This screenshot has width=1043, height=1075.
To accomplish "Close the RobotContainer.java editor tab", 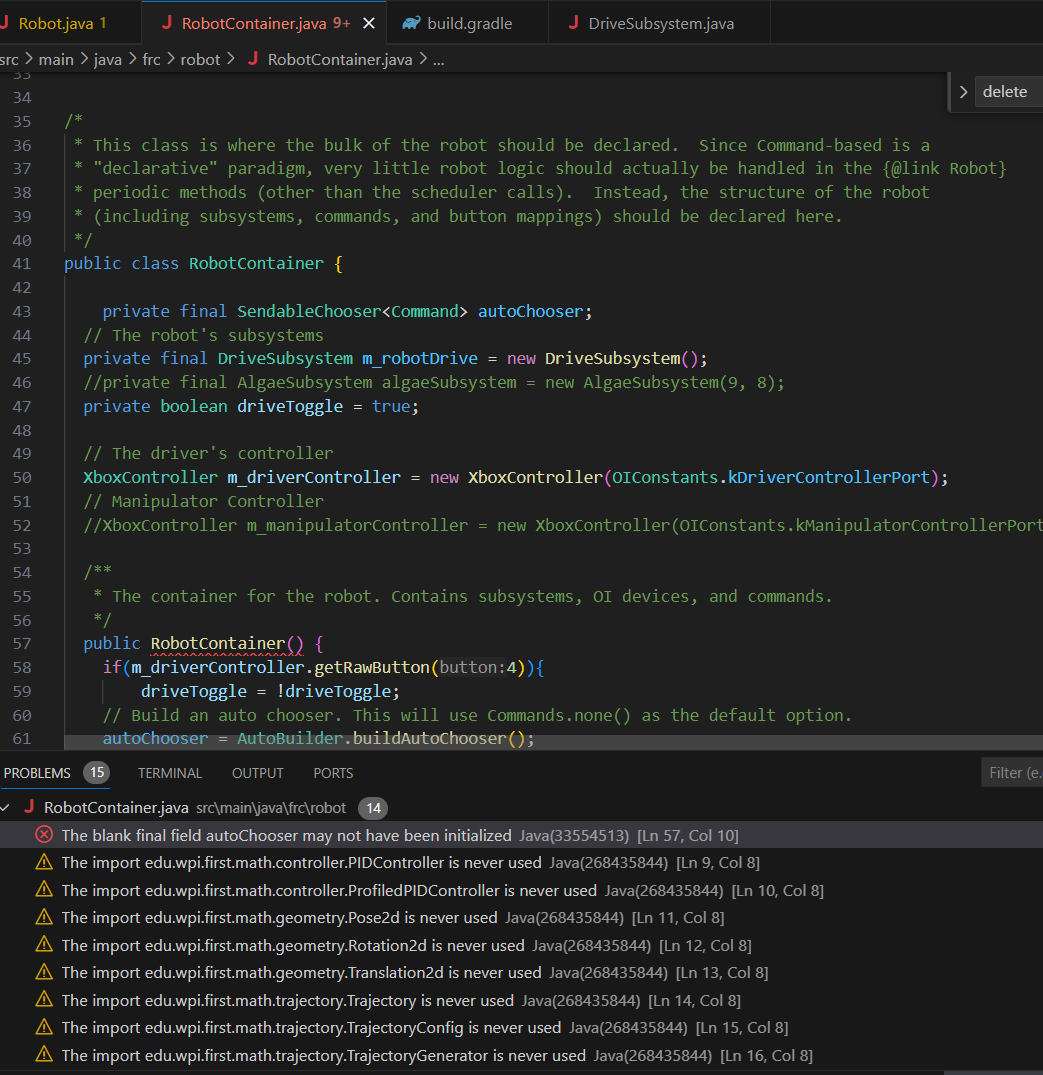I will coord(368,23).
